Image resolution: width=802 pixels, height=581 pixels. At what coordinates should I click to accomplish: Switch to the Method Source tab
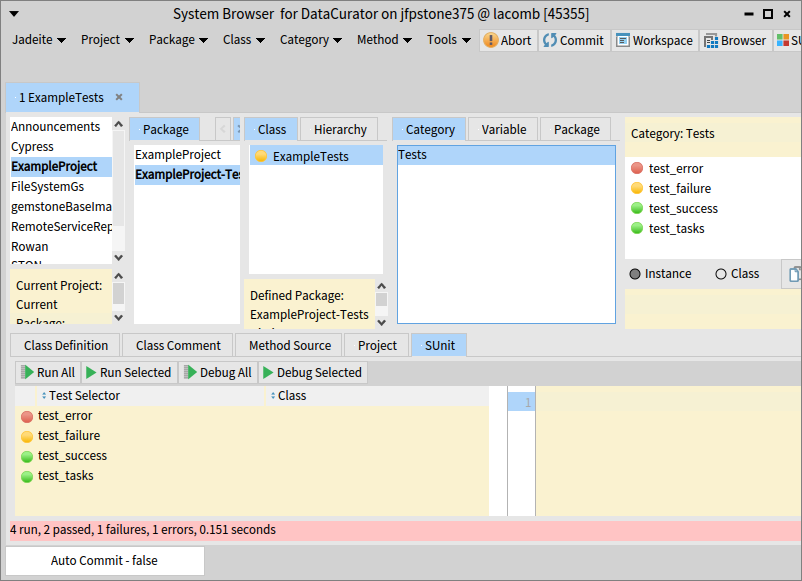coord(289,345)
